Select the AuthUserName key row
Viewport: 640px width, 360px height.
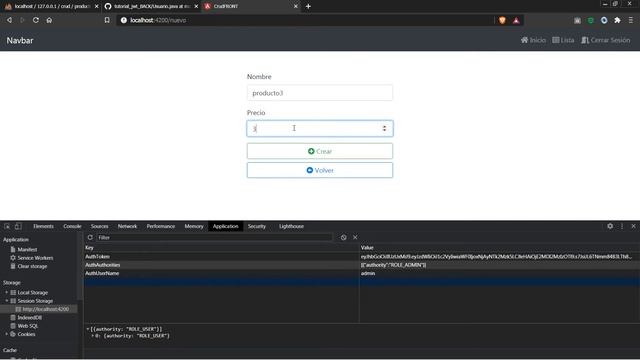coord(221,273)
